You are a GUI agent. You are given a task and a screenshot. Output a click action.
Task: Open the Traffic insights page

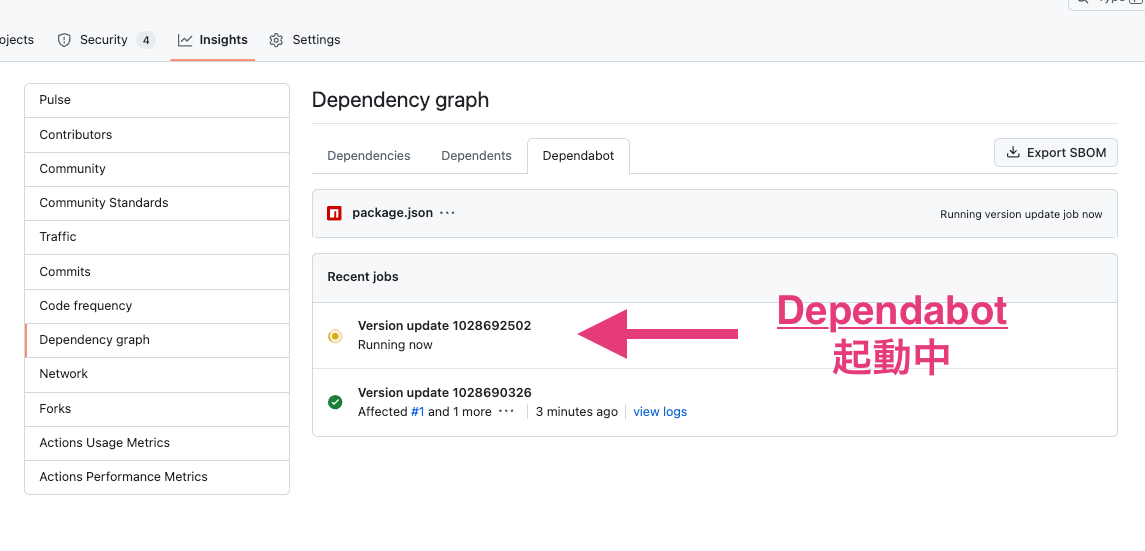[157, 237]
